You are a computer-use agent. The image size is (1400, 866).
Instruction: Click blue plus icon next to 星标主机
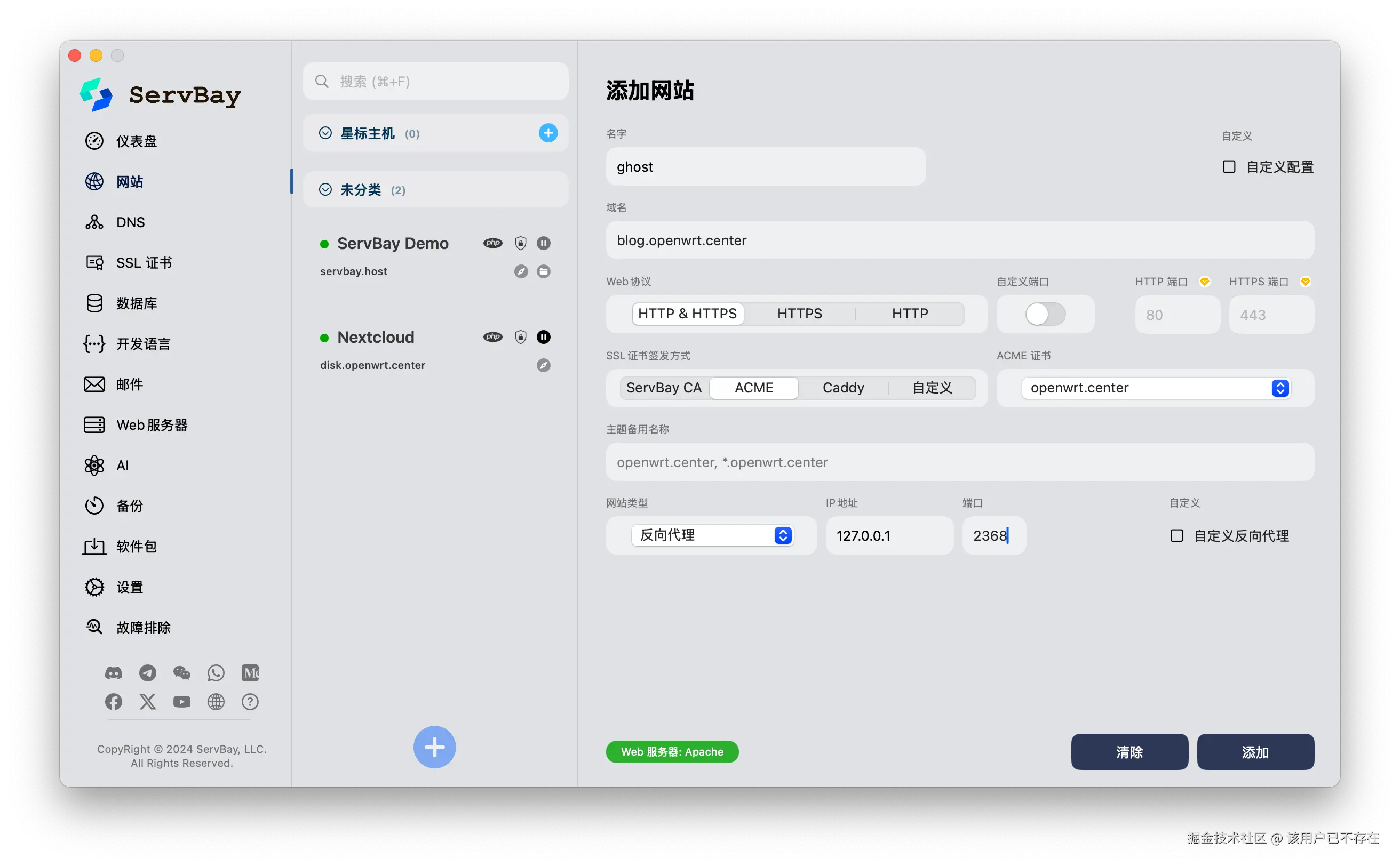tap(548, 133)
